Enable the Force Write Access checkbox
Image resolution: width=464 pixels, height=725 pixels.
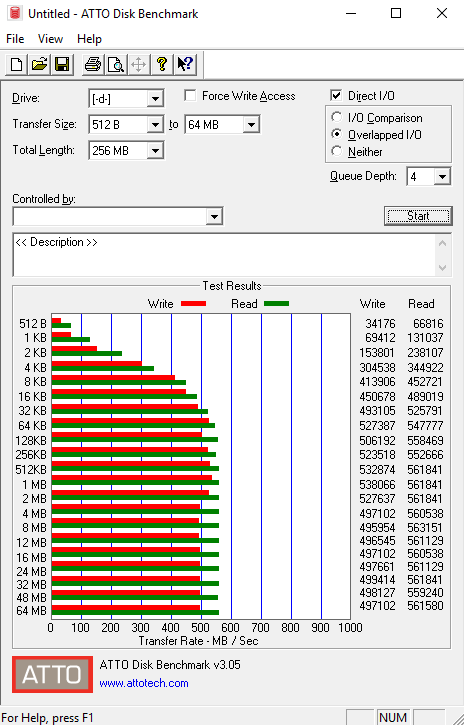[x=189, y=96]
